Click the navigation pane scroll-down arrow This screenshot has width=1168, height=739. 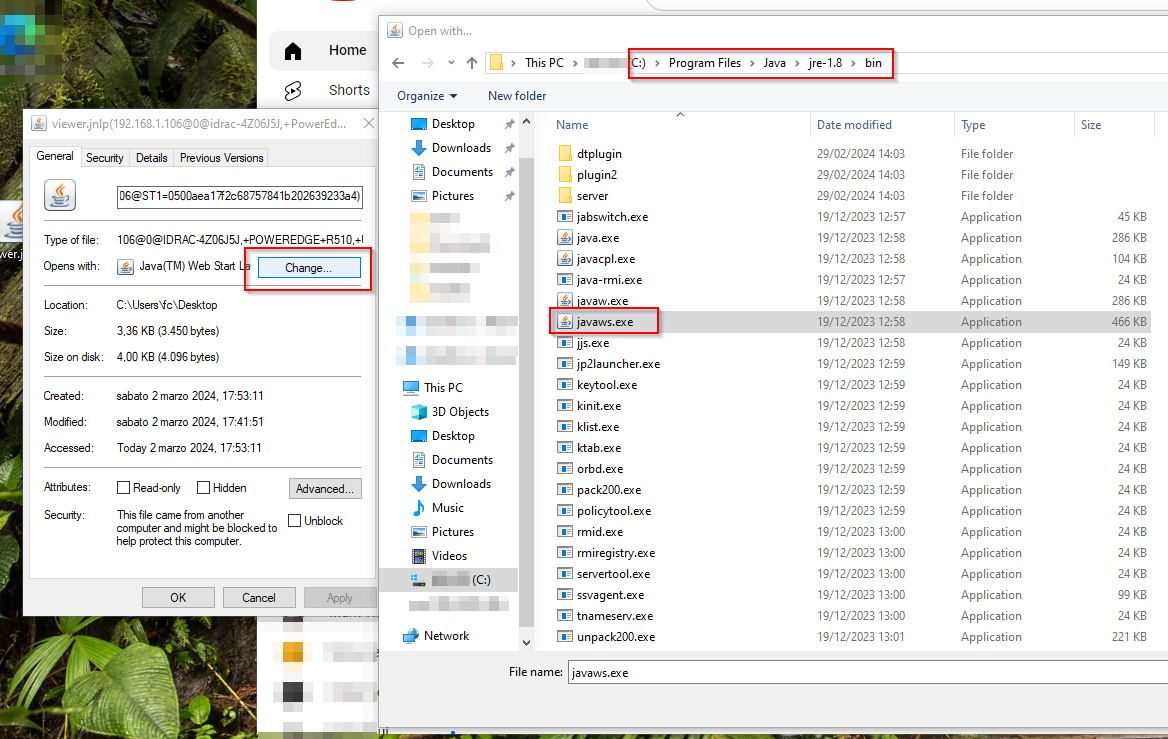pos(527,642)
